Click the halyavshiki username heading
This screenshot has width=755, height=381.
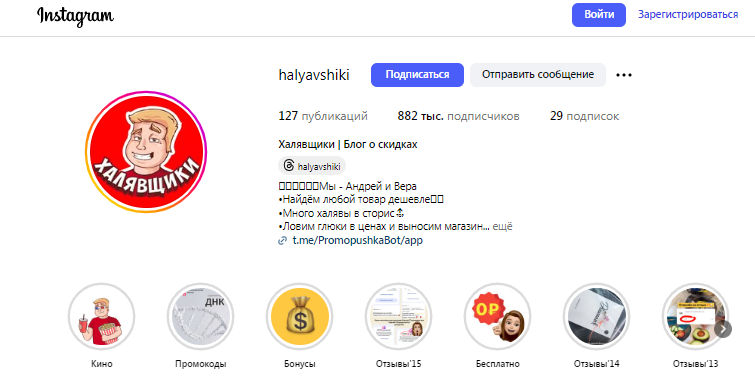click(x=314, y=75)
